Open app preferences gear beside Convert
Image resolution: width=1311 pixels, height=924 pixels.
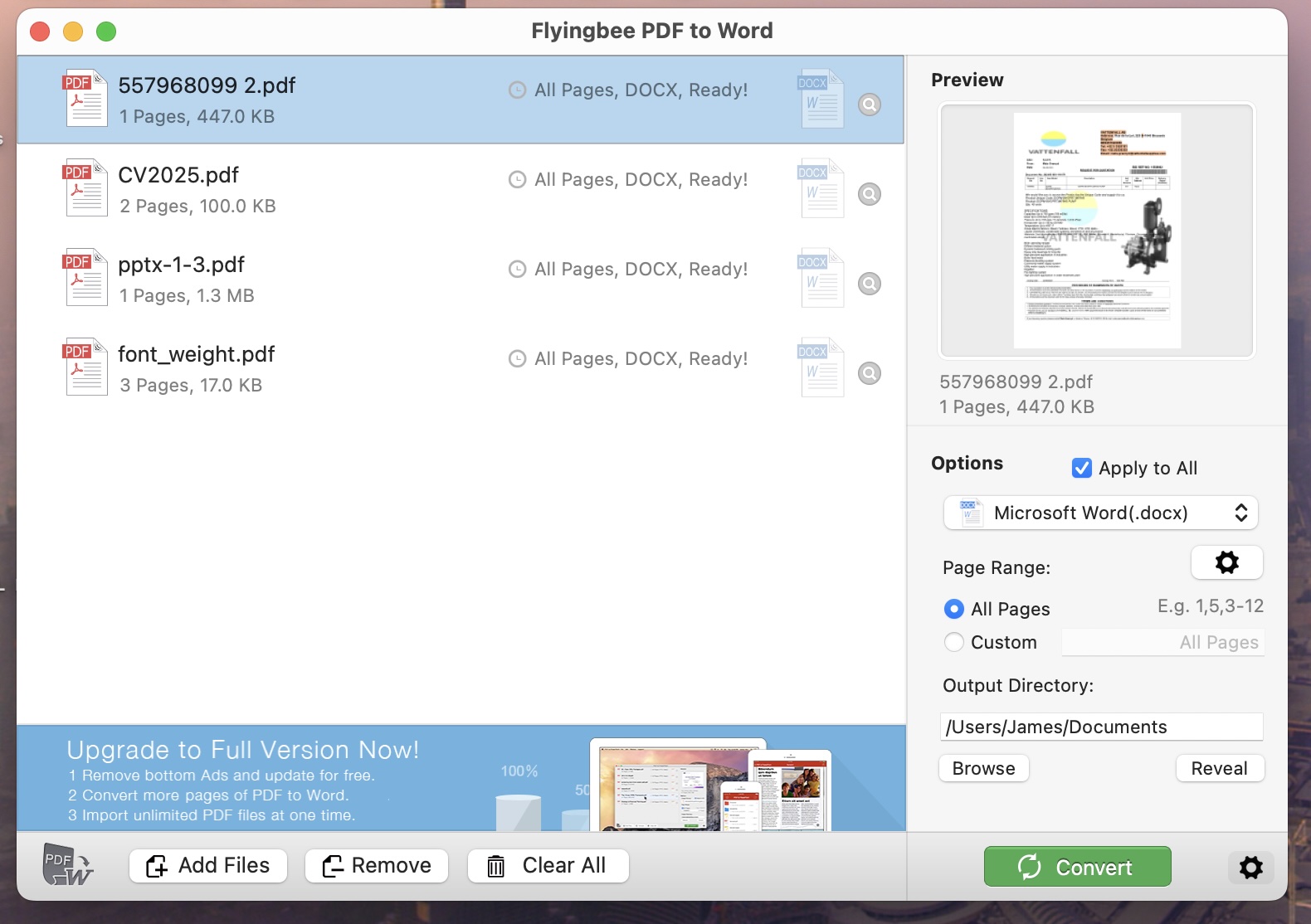[1250, 868]
